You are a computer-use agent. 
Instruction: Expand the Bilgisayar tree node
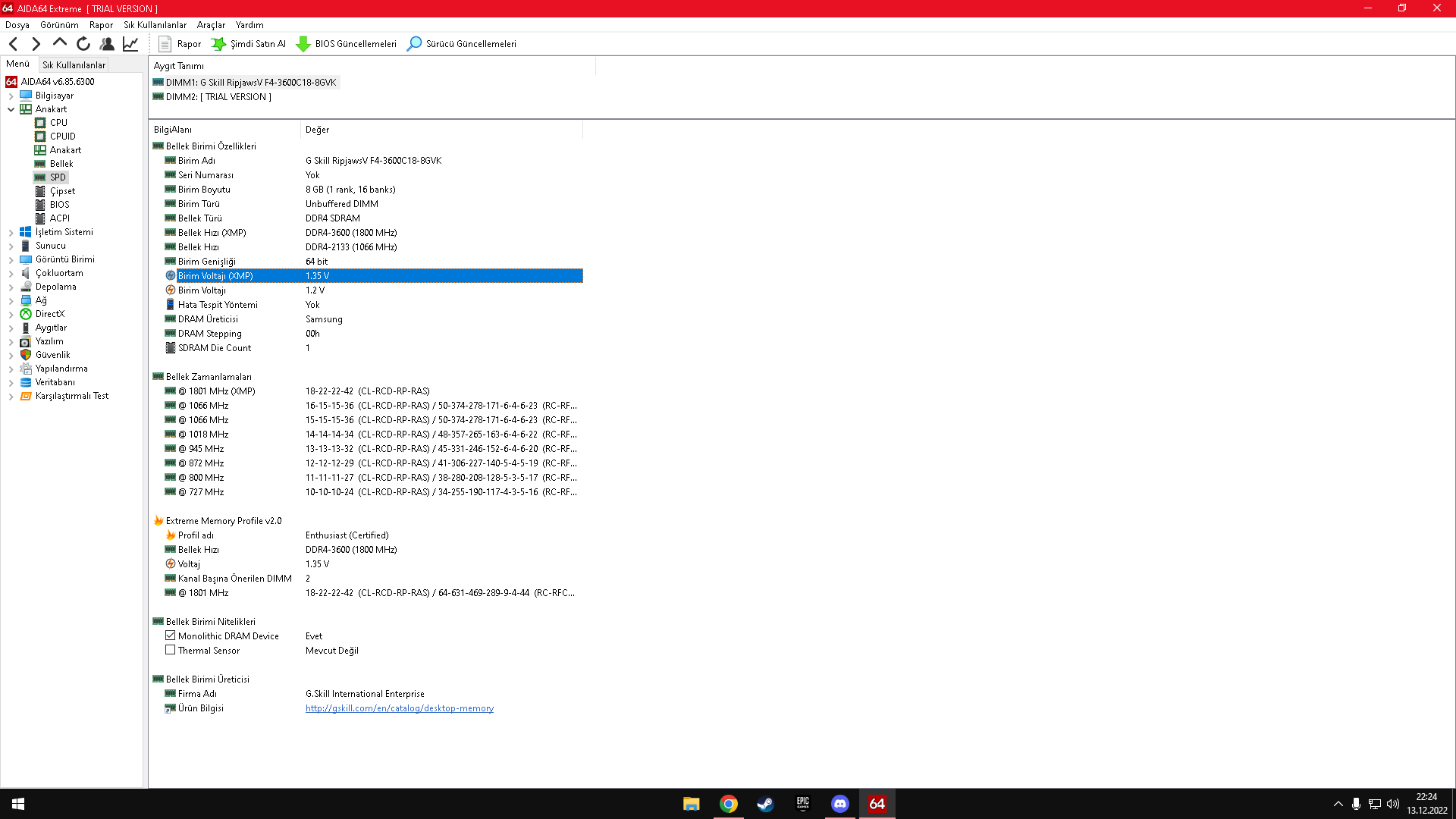pyautogui.click(x=11, y=96)
